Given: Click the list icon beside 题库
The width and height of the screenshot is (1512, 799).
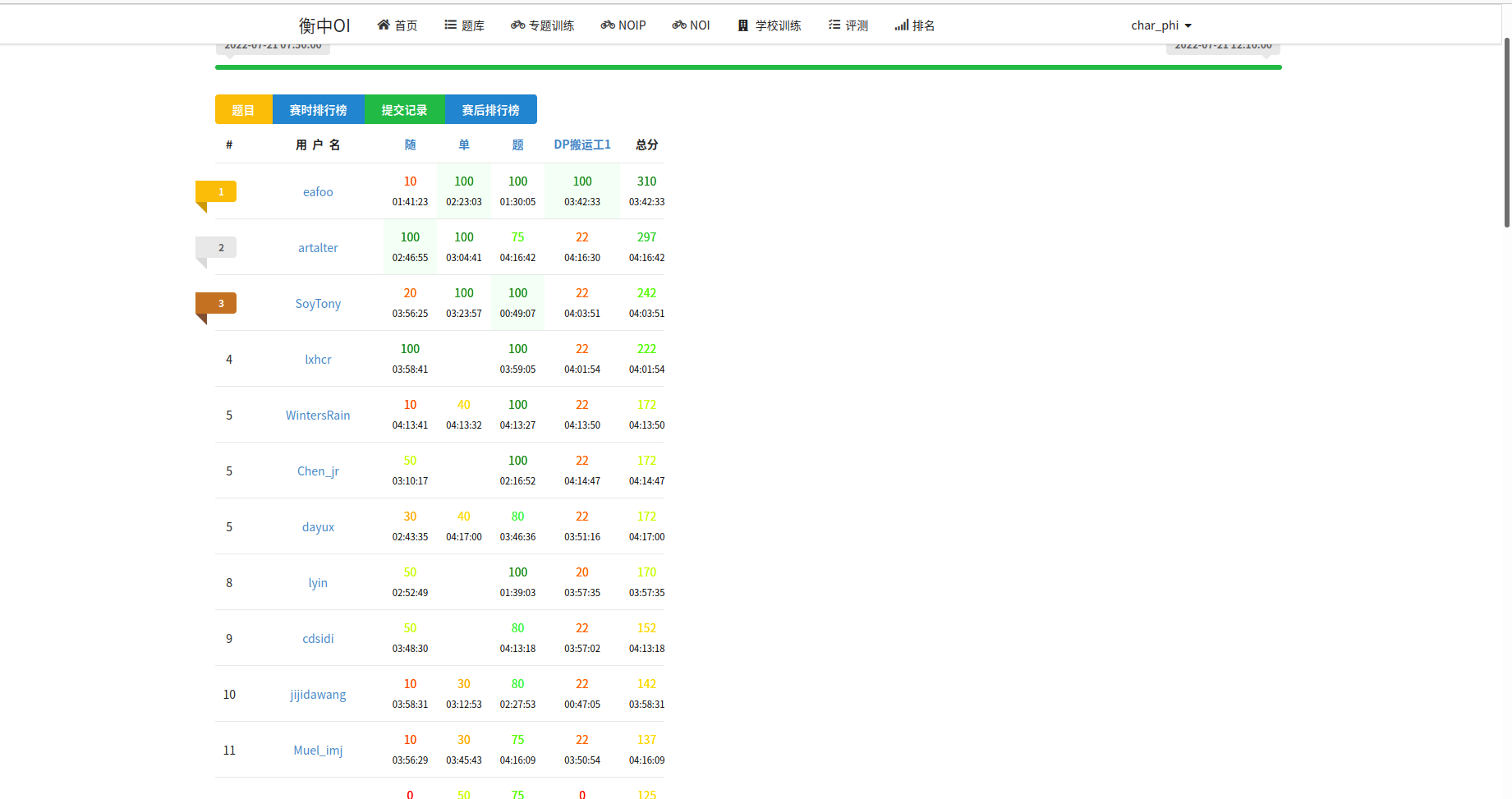Looking at the screenshot, I should pos(450,25).
